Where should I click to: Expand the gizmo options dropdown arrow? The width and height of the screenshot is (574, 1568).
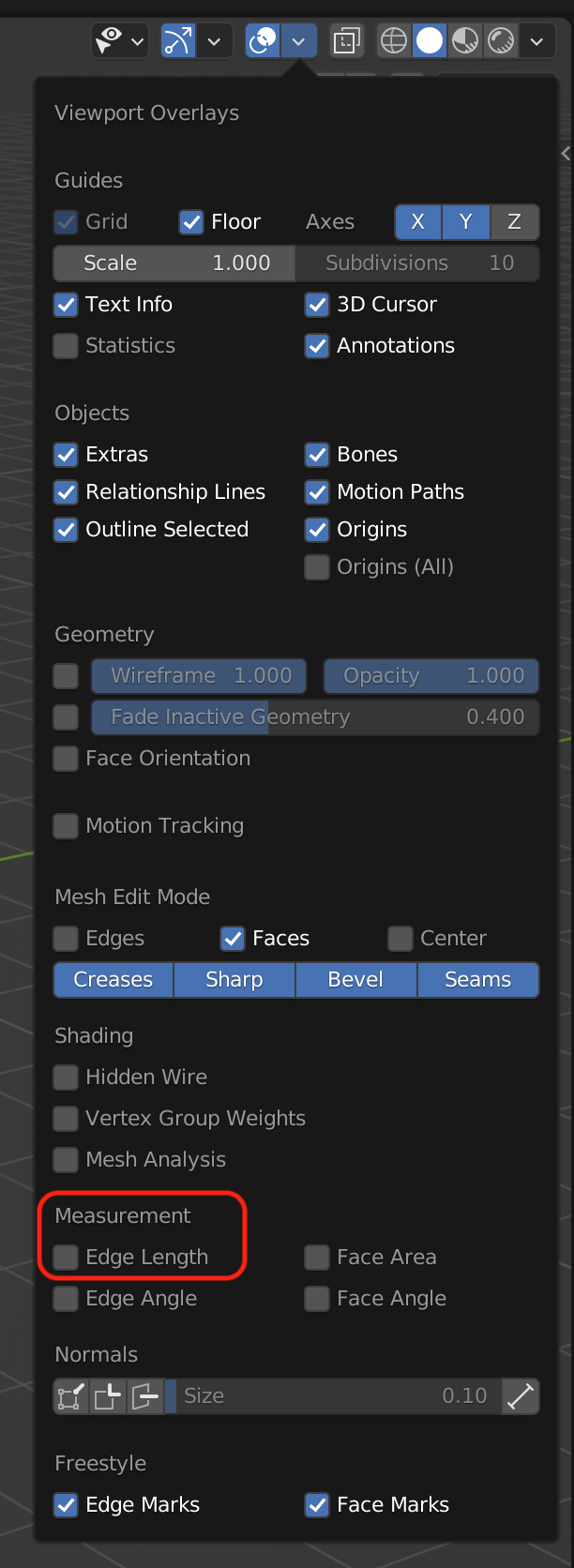click(x=214, y=41)
